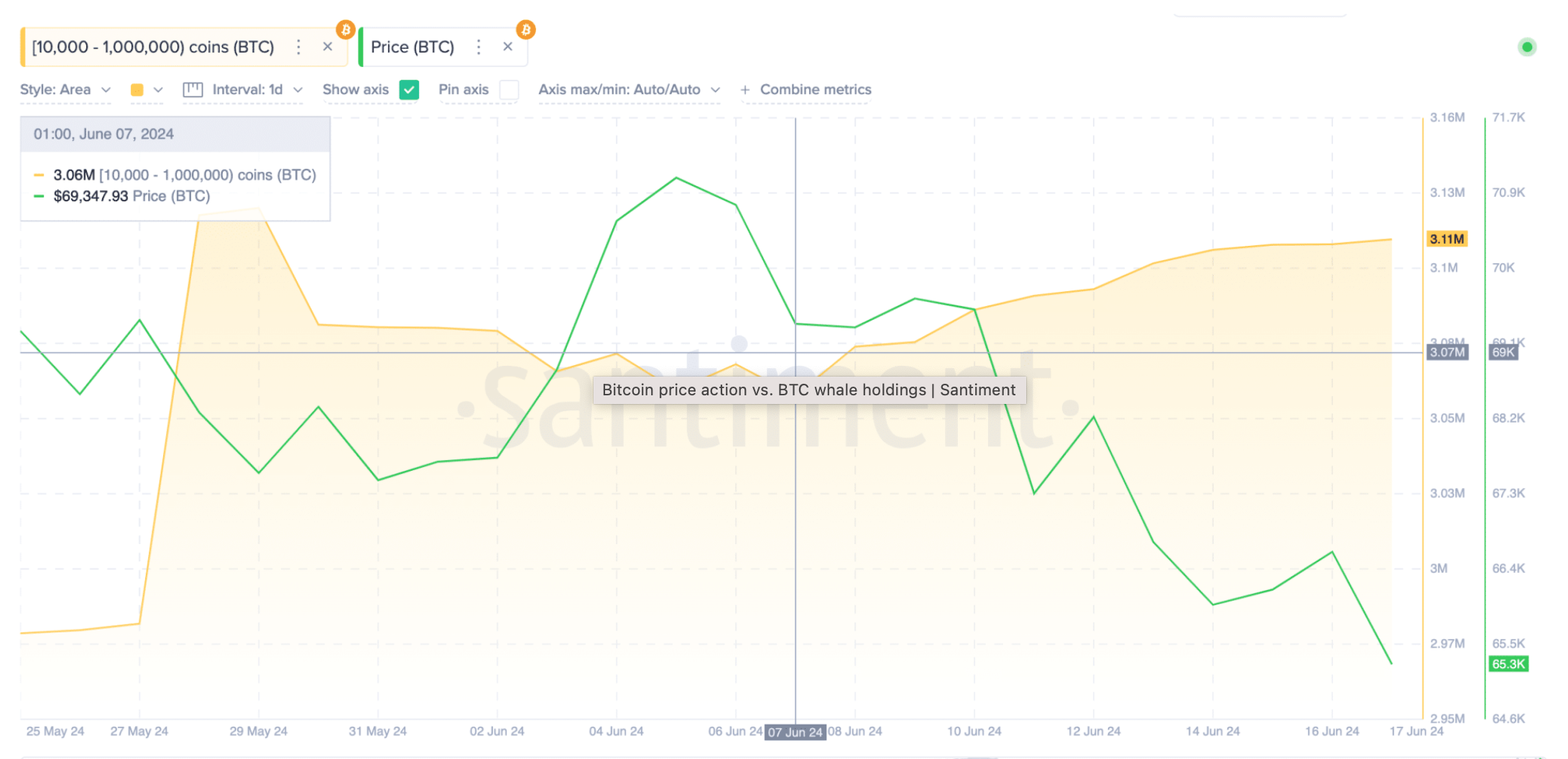This screenshot has height=759, width=1568.
Task: Click the 65.3K green price axis badge
Action: (1508, 664)
